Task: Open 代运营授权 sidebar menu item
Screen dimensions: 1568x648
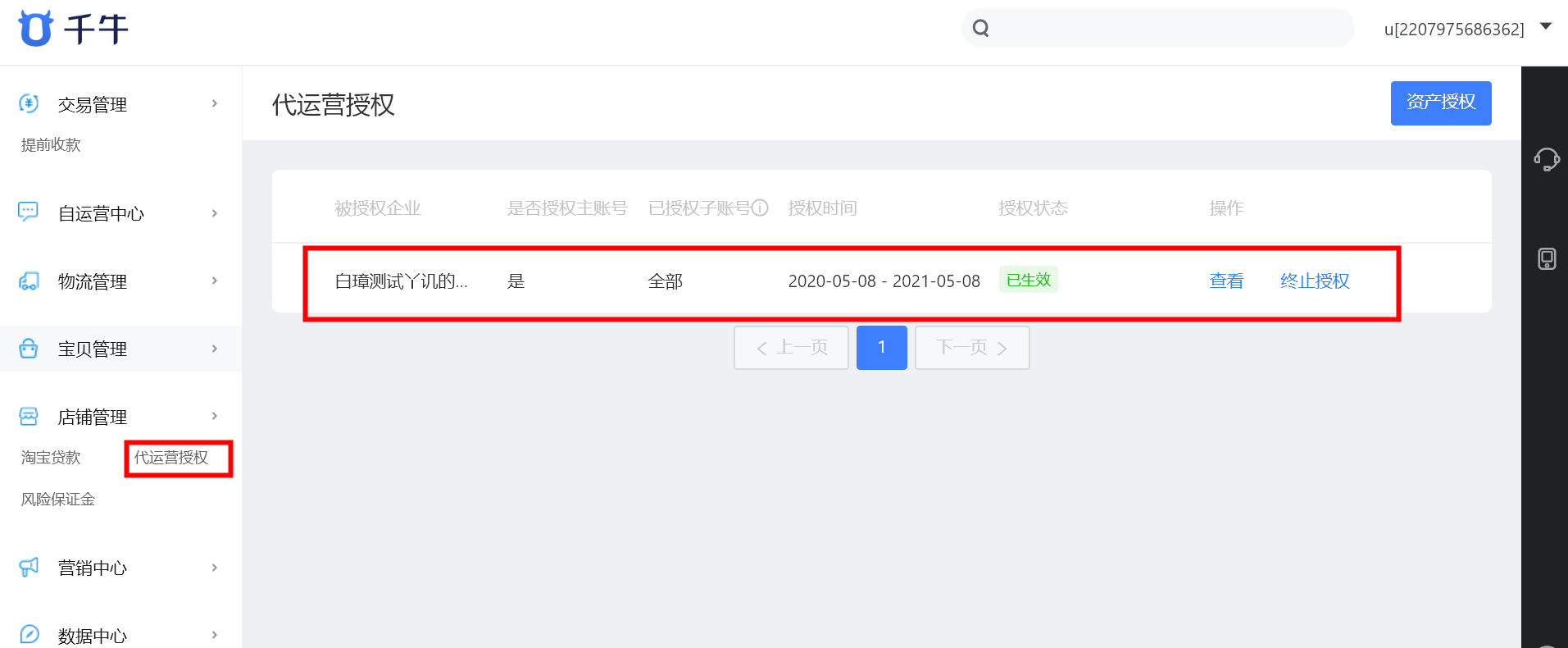Action: (171, 458)
